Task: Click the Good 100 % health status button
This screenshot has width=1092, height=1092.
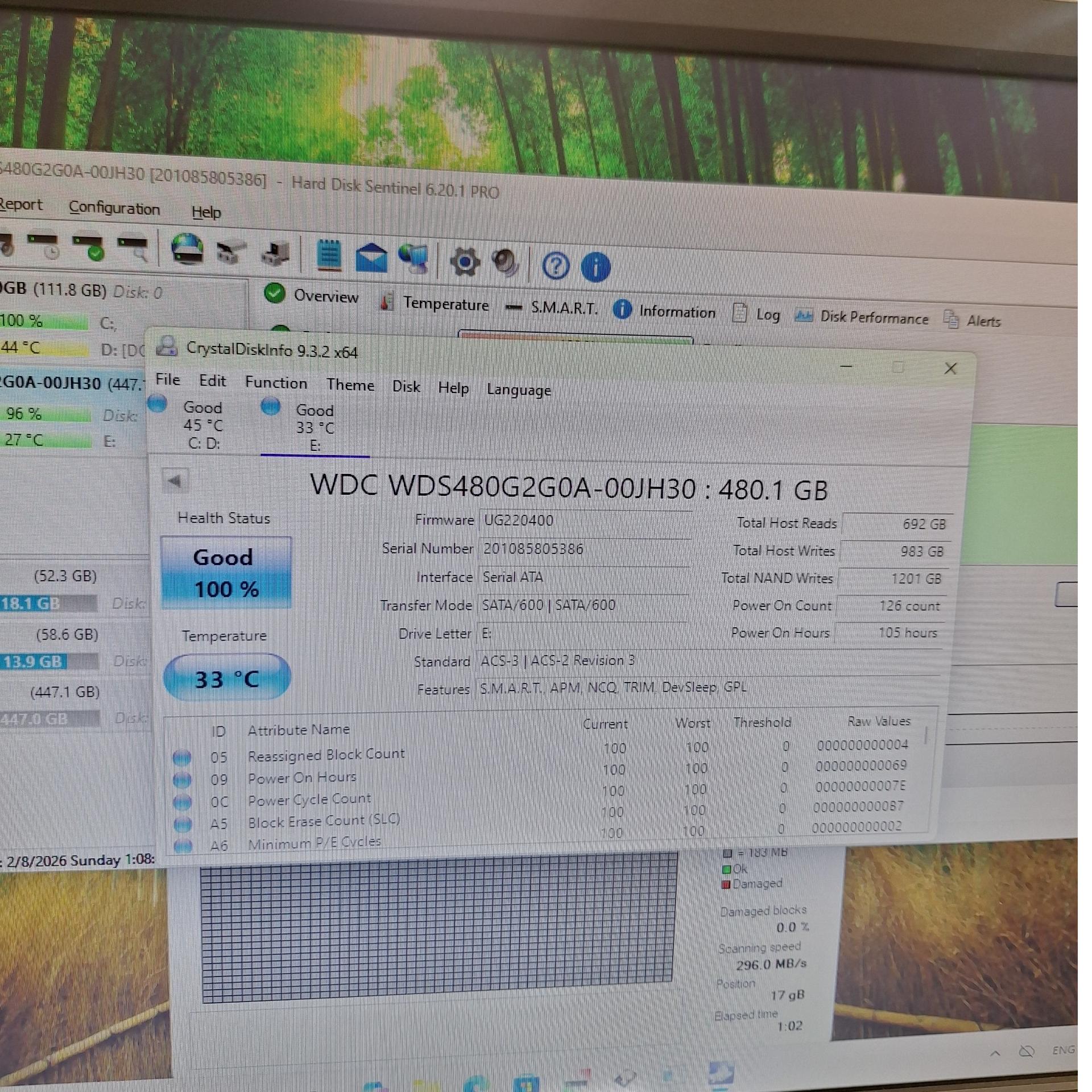Action: [226, 572]
